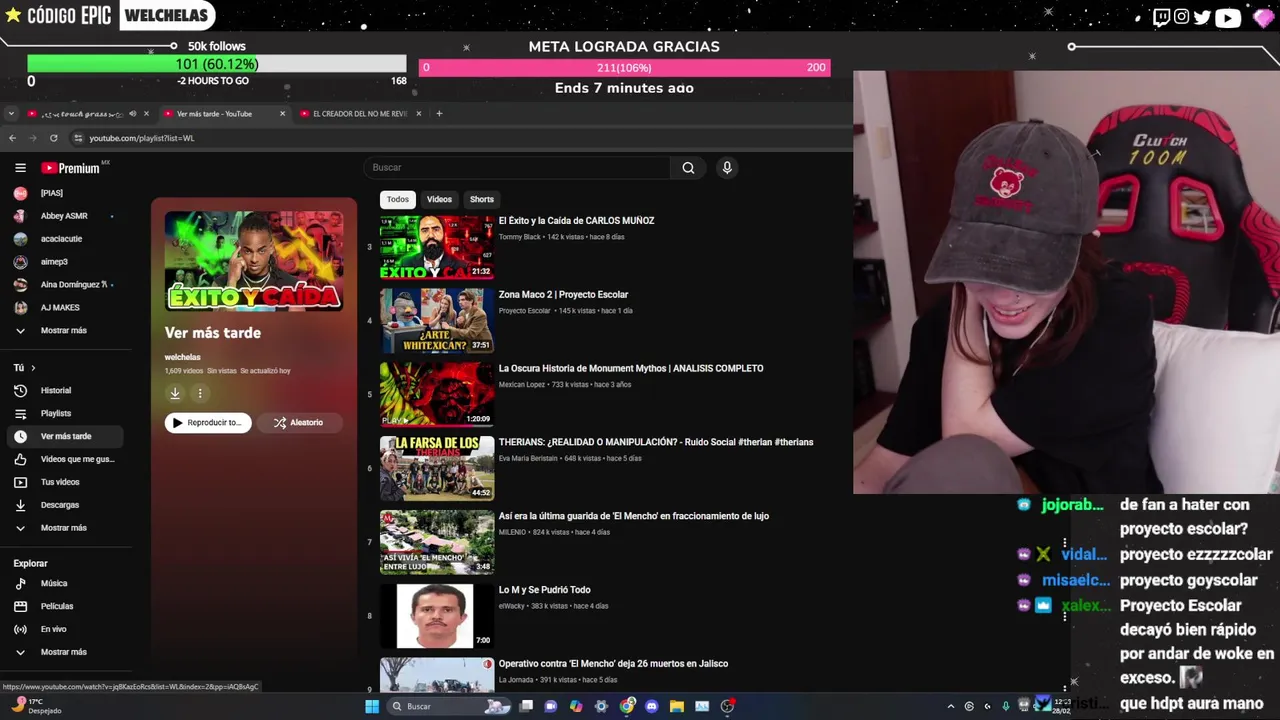Open Playlists in the sidebar
The image size is (1280, 720).
click(x=66, y=413)
